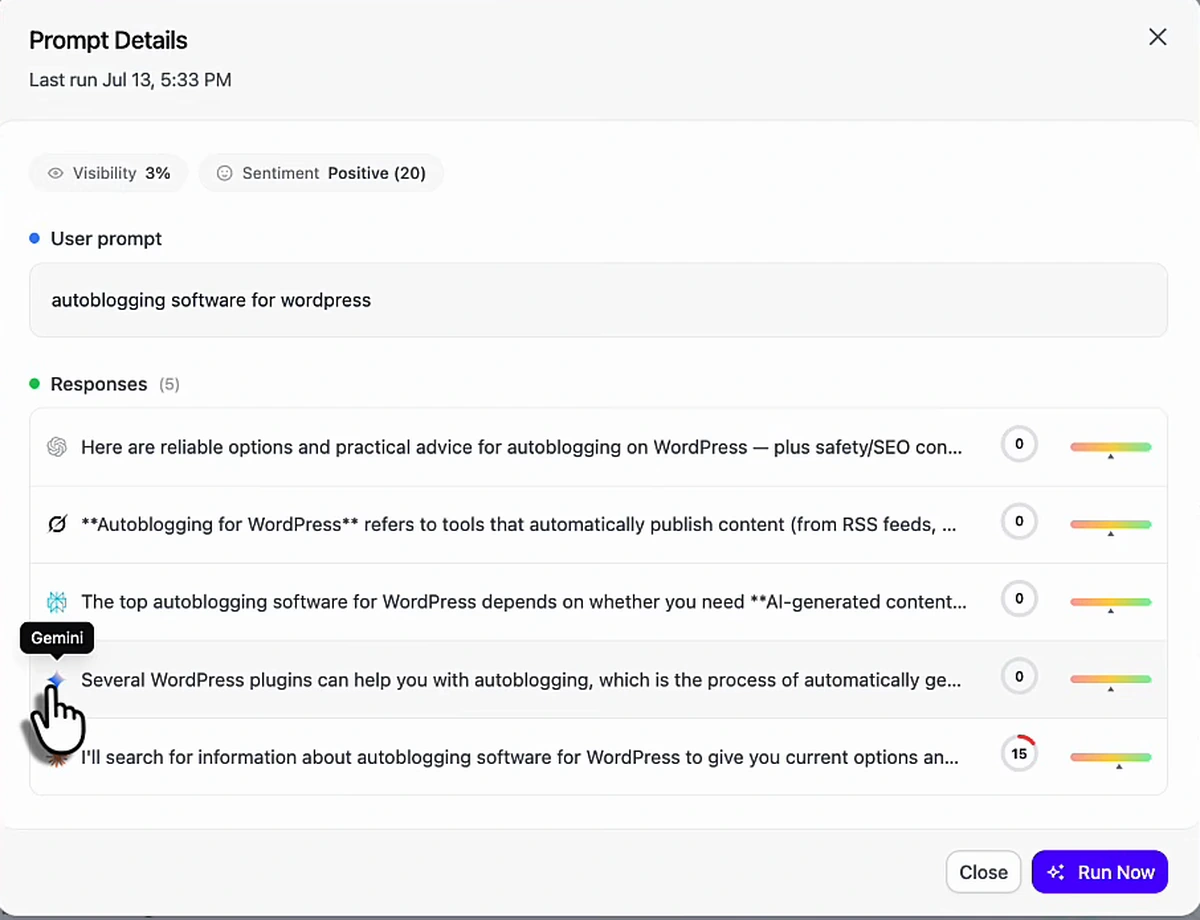The width and height of the screenshot is (1200, 920).
Task: Open response 'I'll search for information about autoblogging'
Action: tap(598, 757)
